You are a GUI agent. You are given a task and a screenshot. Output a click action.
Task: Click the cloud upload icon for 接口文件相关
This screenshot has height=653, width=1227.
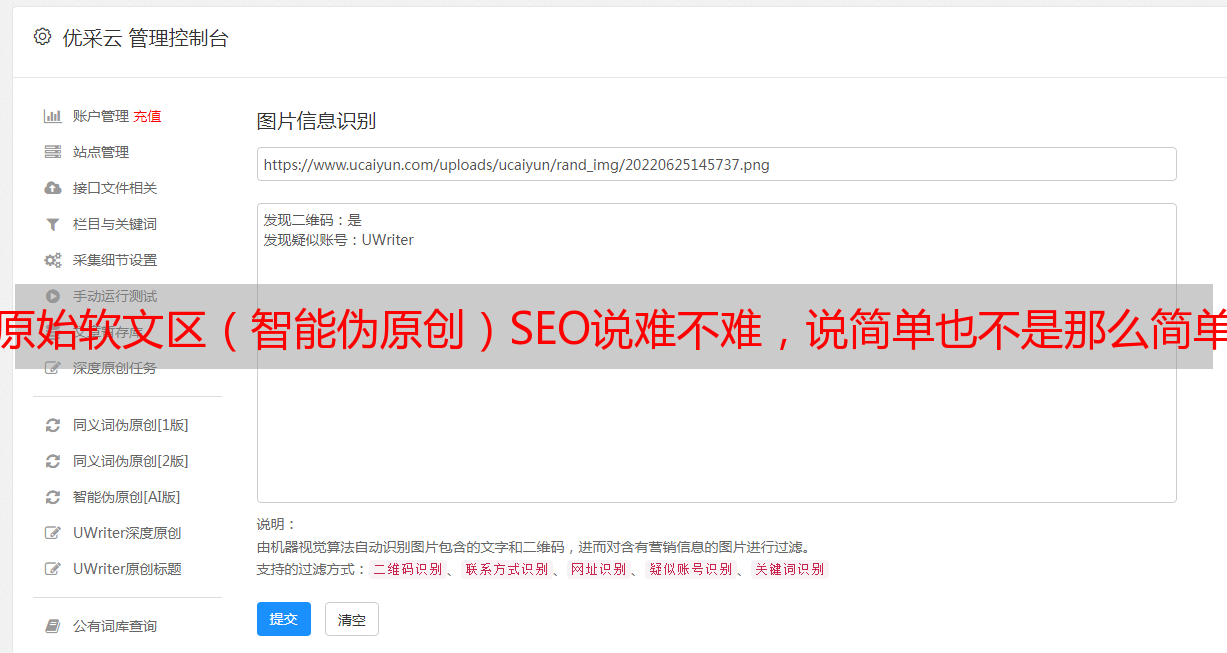(x=53, y=188)
